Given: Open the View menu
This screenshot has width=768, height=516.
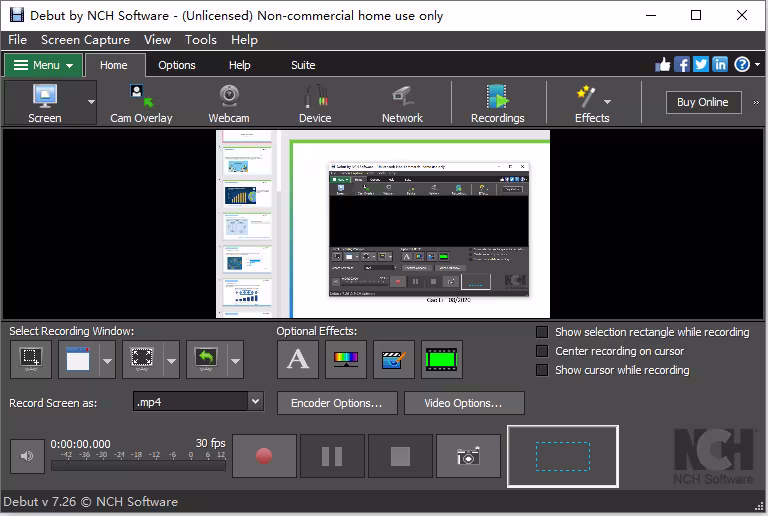Looking at the screenshot, I should coord(157,40).
